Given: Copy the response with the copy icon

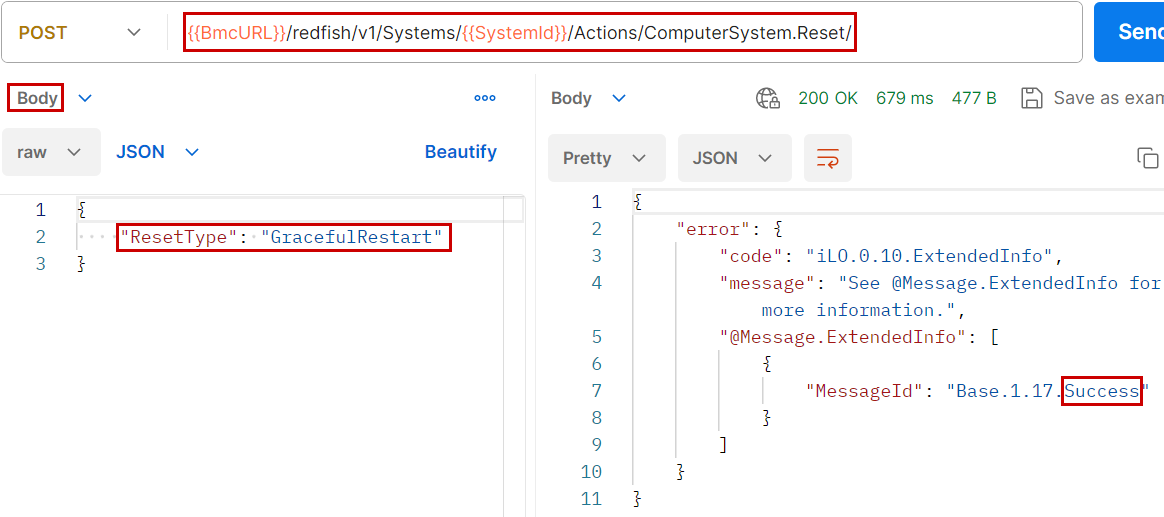Looking at the screenshot, I should (x=1148, y=158).
